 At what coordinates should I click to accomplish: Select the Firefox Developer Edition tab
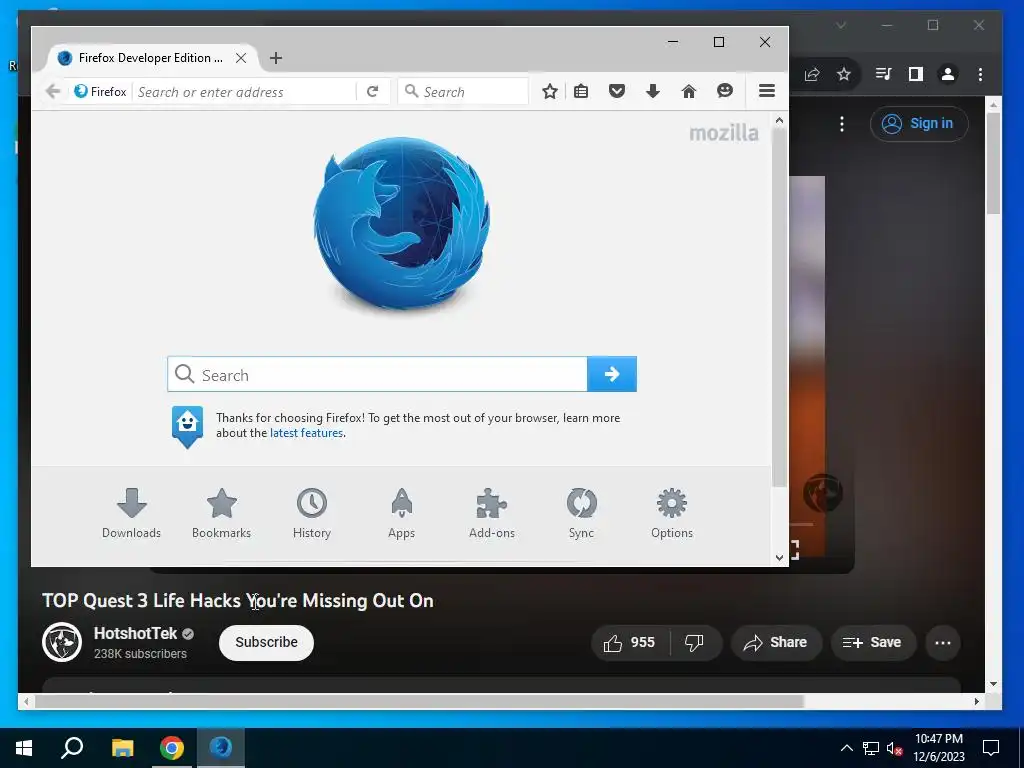pos(150,58)
